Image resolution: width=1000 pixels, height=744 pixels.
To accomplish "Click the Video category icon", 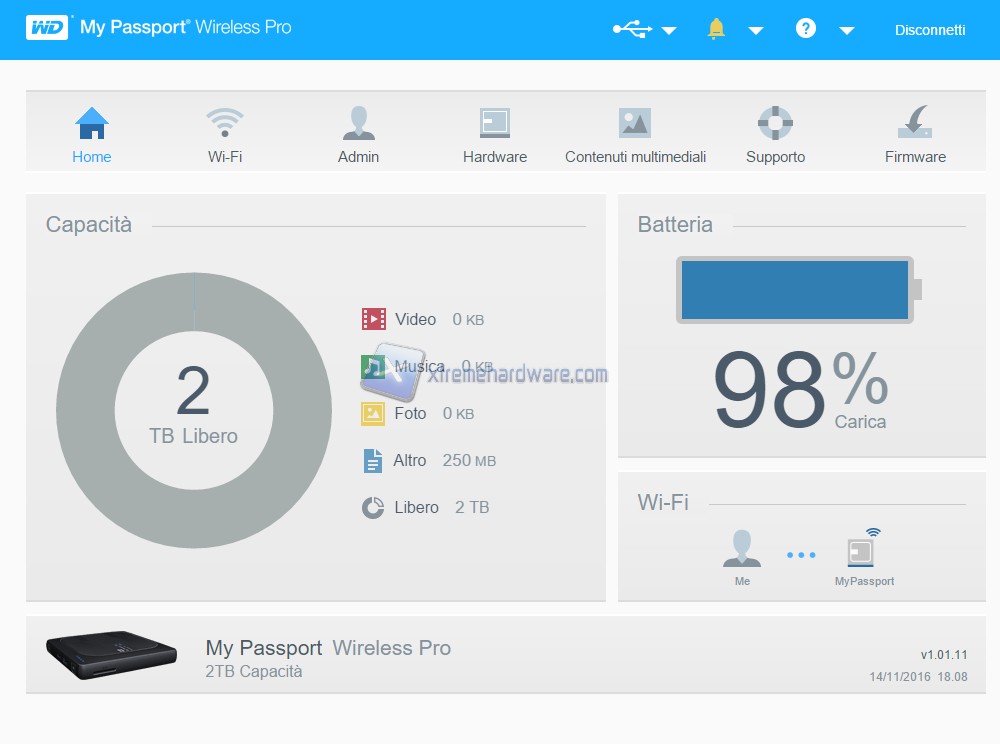I will pos(373,319).
